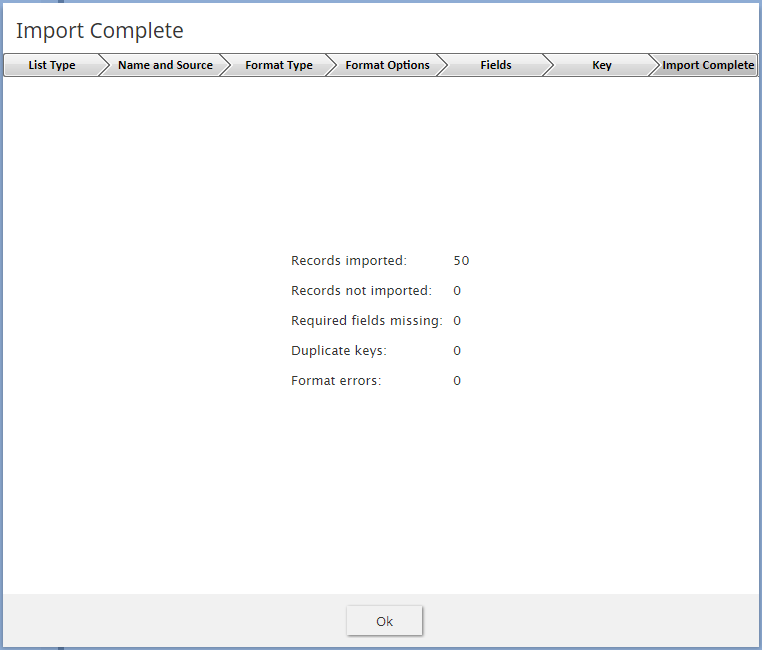Click the Records imported label
The width and height of the screenshot is (762, 650).
coord(349,261)
